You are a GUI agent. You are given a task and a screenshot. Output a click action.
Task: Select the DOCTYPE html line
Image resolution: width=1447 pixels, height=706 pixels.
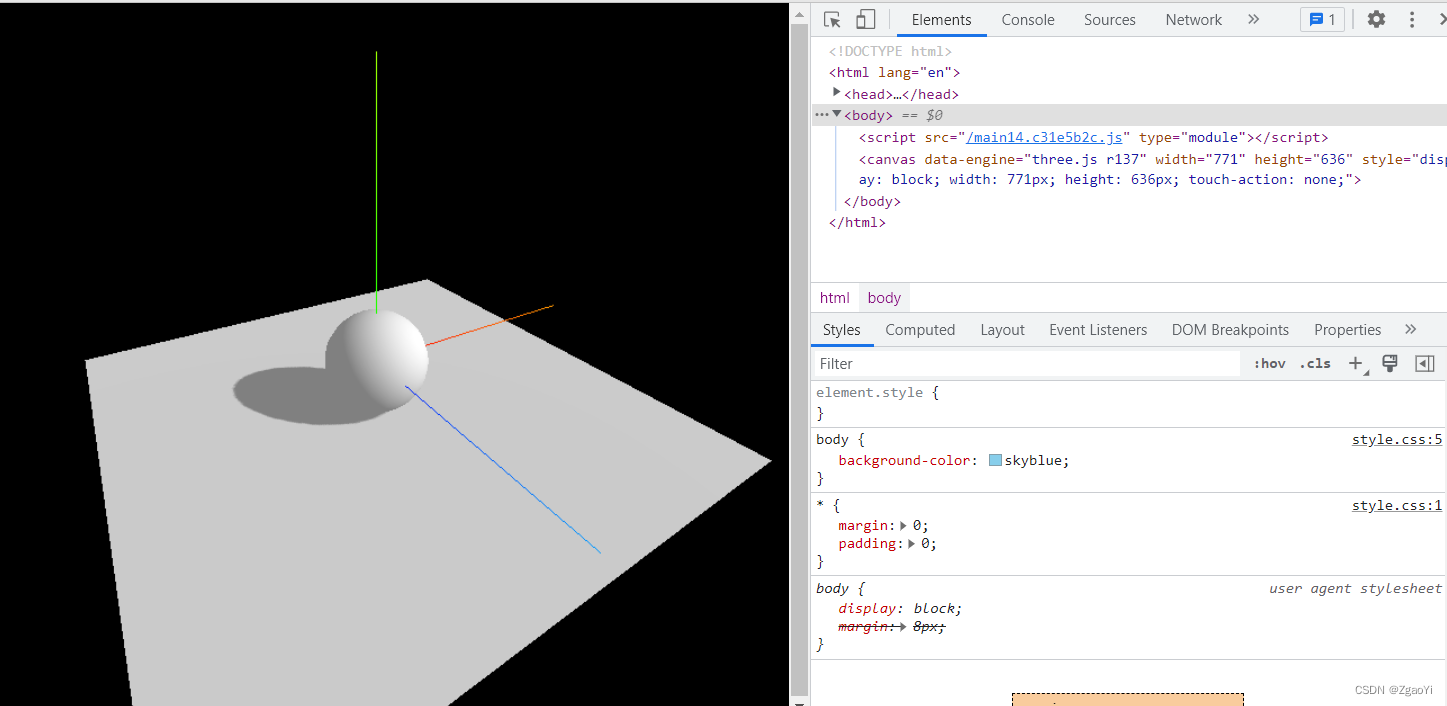(x=890, y=51)
